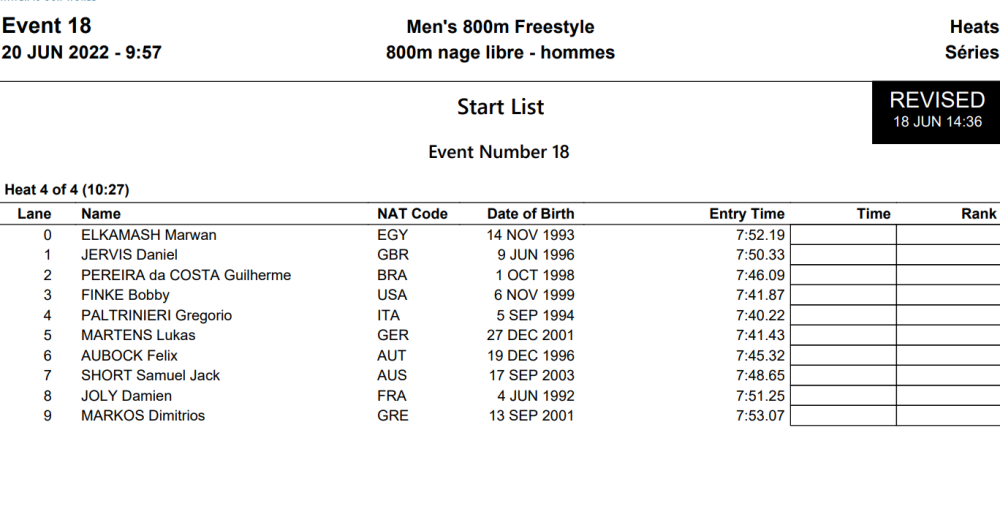The image size is (1000, 520).
Task: Select the name JERVIS Daniel
Action: click(x=129, y=255)
